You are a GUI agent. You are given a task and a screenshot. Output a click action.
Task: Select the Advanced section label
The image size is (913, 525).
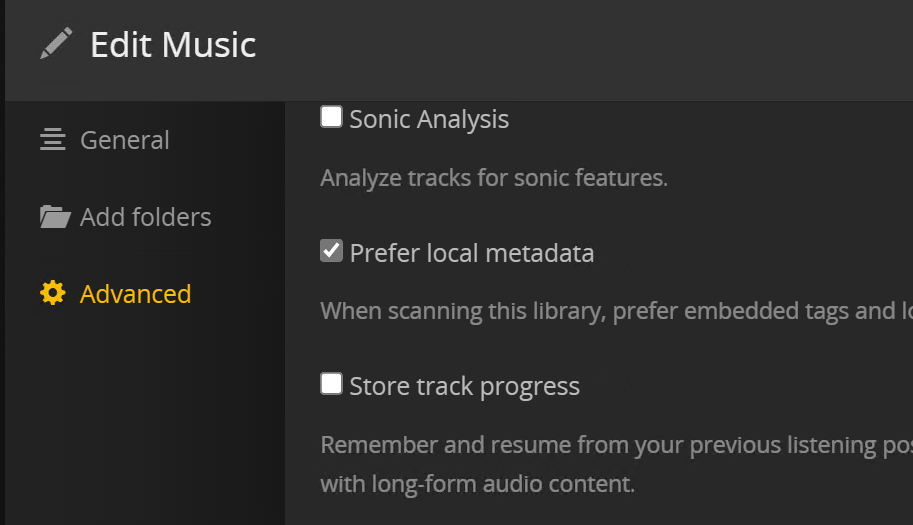135,294
